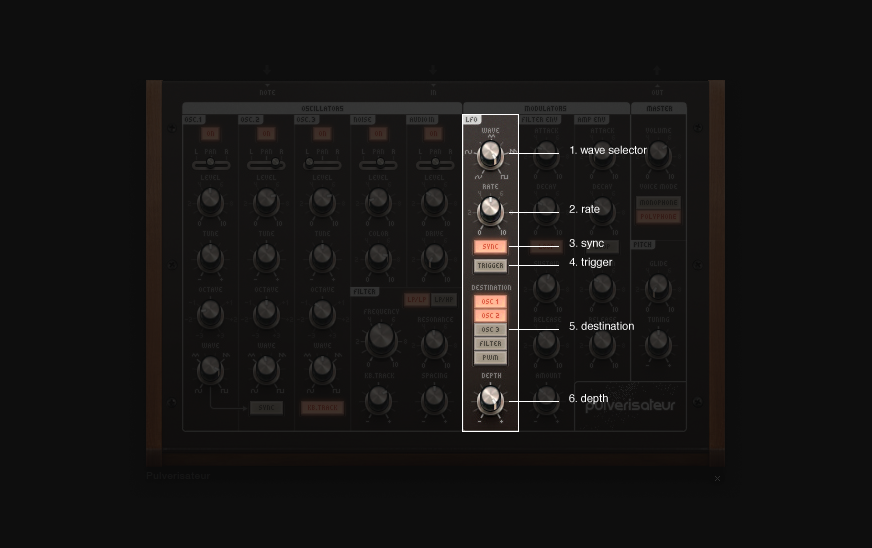Viewport: 872px width, 548px height.
Task: Enable FILTER as LFO destination
Action: point(490,344)
